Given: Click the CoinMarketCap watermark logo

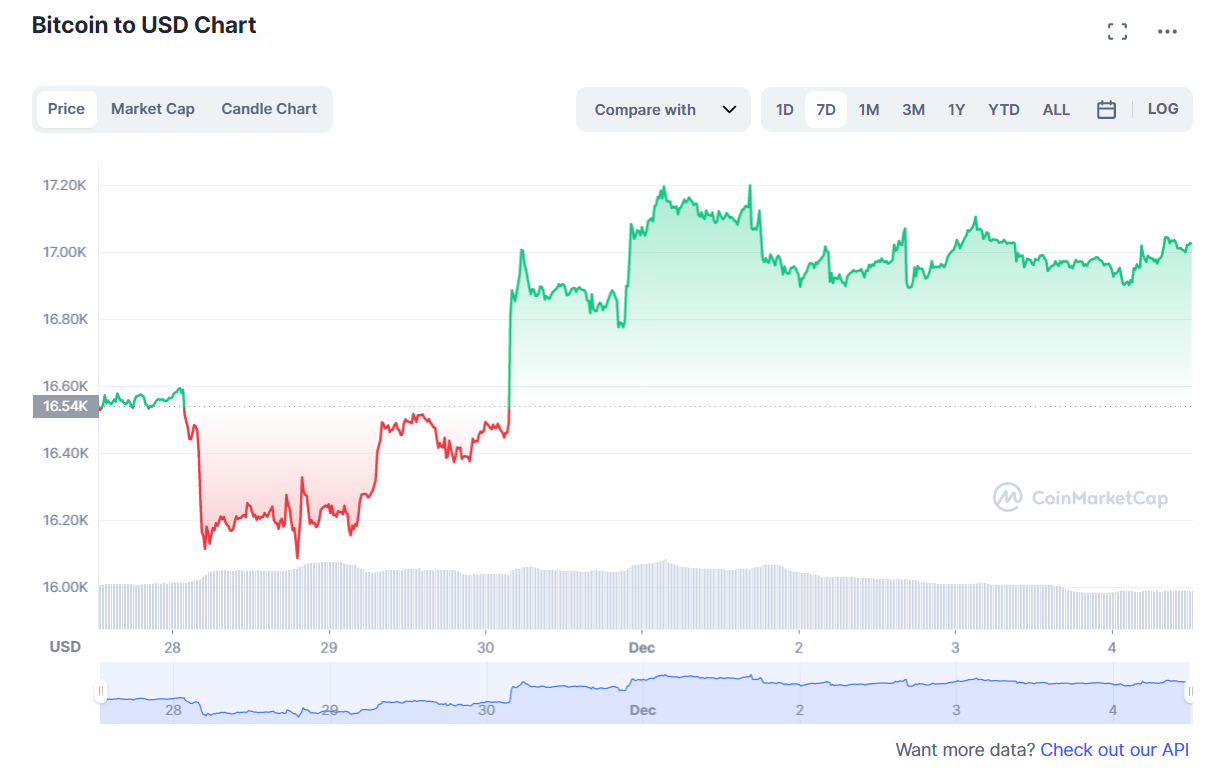Looking at the screenshot, I should point(1080,497).
